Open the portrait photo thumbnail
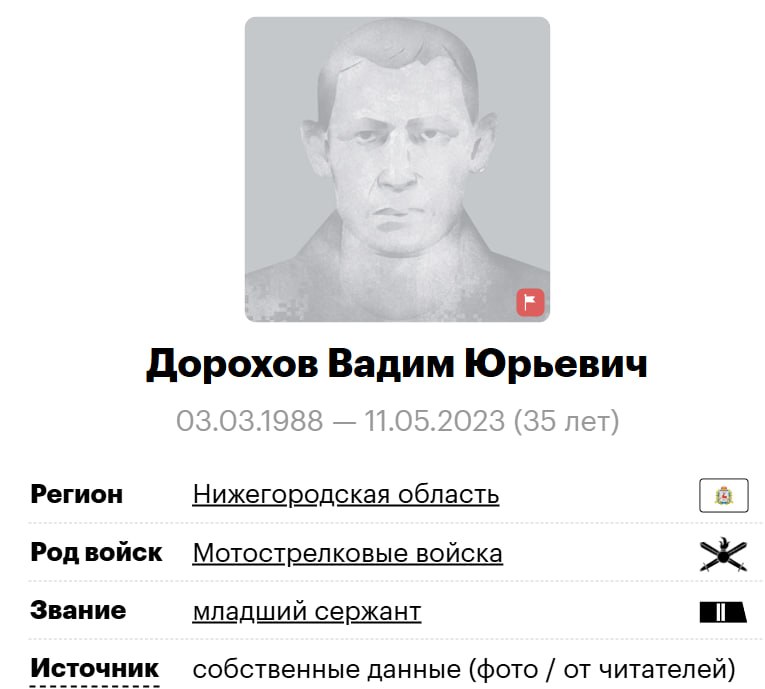The height and width of the screenshot is (689, 765). point(397,169)
